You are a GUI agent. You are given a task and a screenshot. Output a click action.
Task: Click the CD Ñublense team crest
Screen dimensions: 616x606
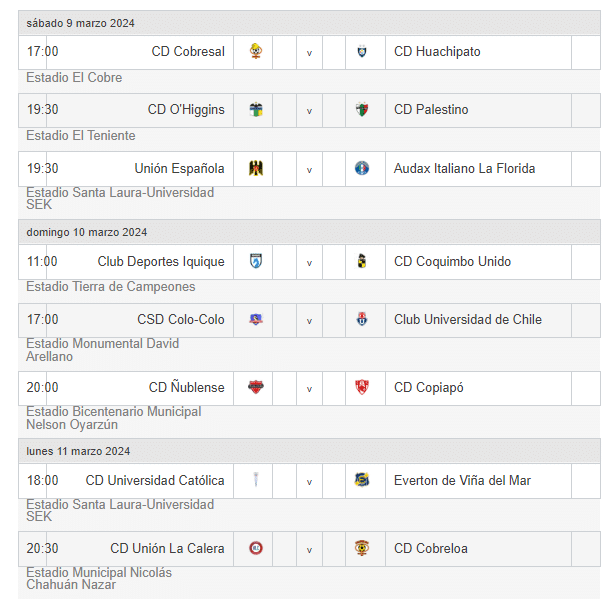[256, 388]
